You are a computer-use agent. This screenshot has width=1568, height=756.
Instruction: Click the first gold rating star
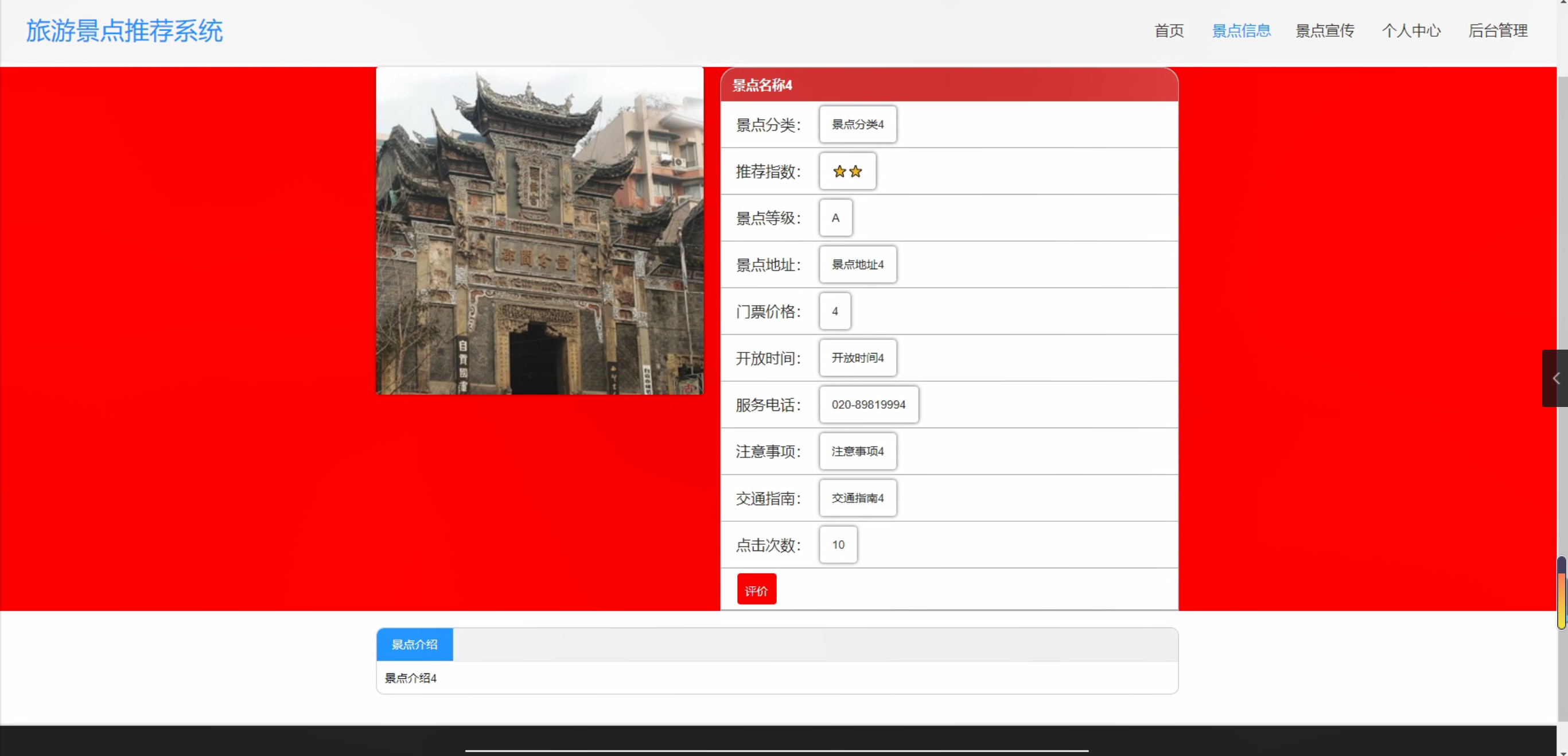[839, 172]
